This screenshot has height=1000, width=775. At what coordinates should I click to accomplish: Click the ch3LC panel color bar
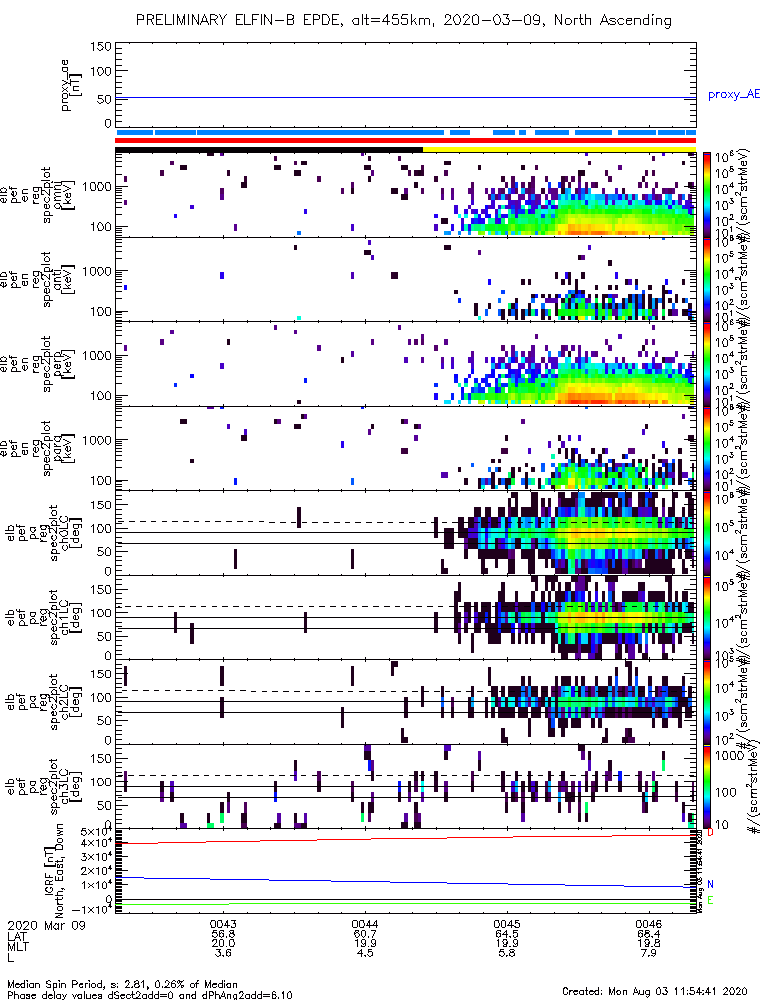[707, 786]
